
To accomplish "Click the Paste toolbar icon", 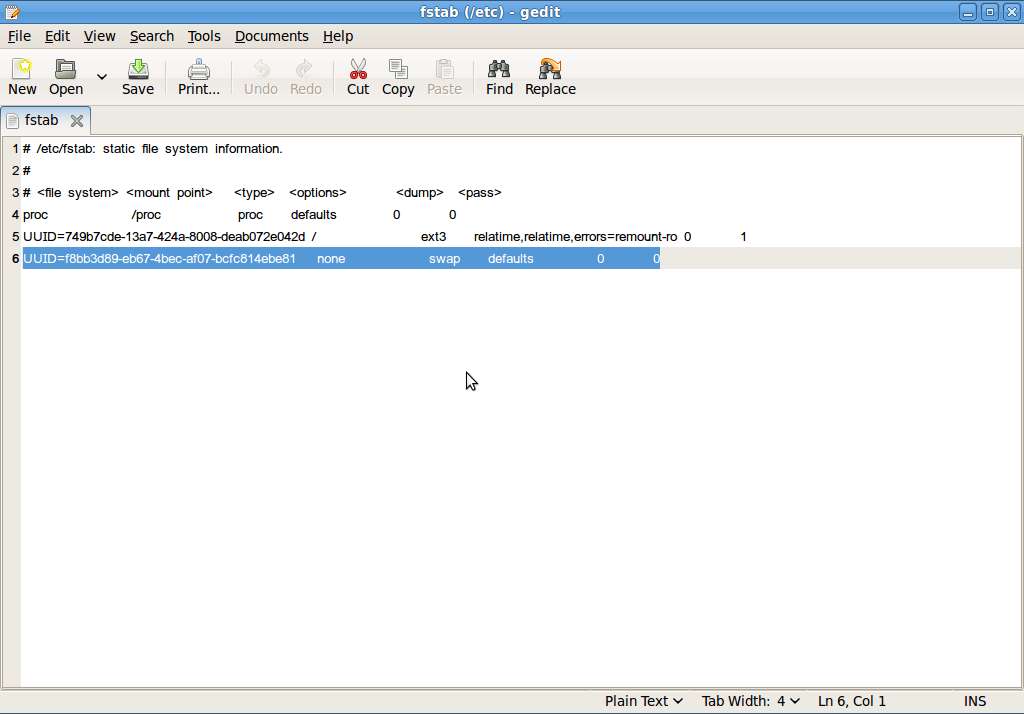I will (x=444, y=76).
